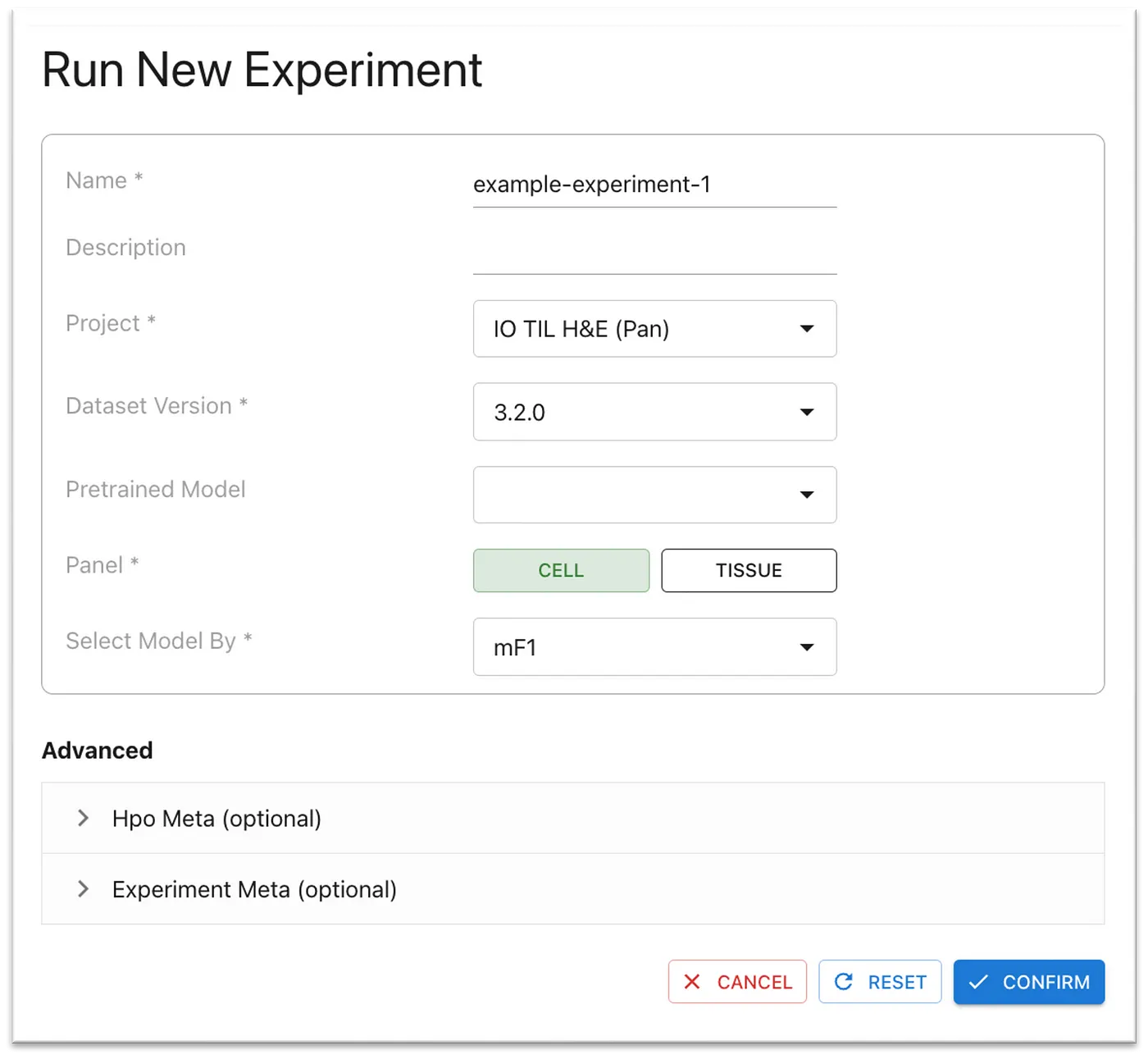Switch the panel to TISSUE

click(x=749, y=570)
